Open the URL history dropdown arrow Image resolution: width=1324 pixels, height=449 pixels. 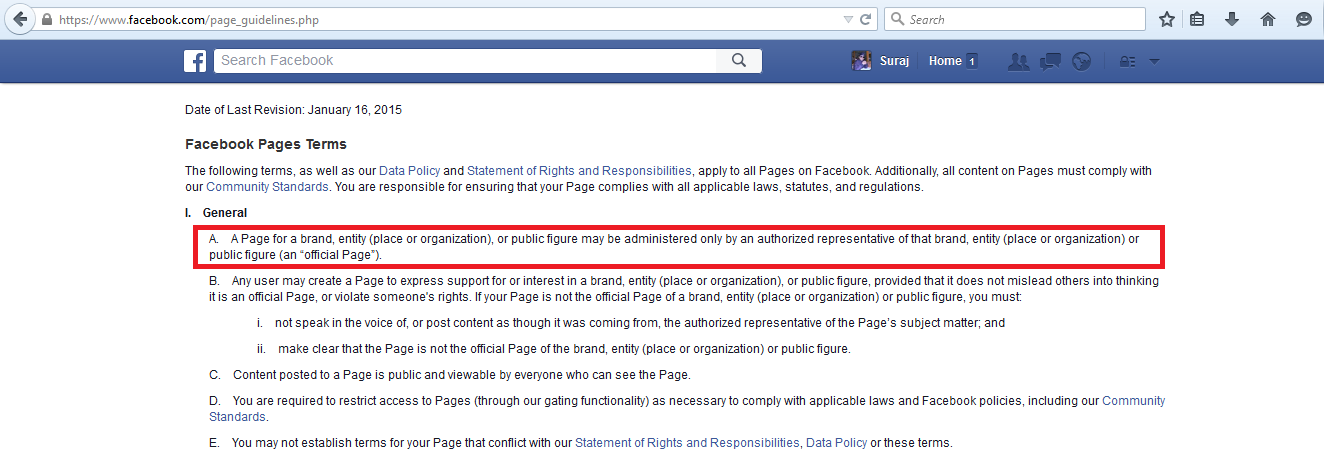tap(848, 20)
